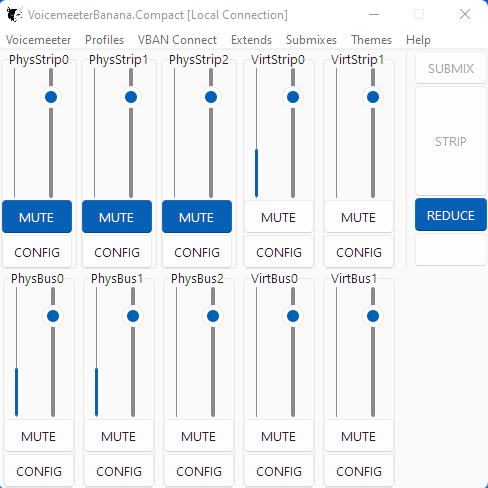Click the PhysBus0 gain slider knob

[53, 316]
